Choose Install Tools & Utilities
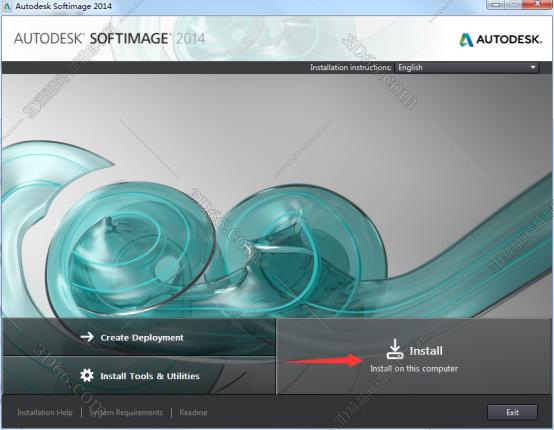The image size is (554, 430). (x=138, y=375)
